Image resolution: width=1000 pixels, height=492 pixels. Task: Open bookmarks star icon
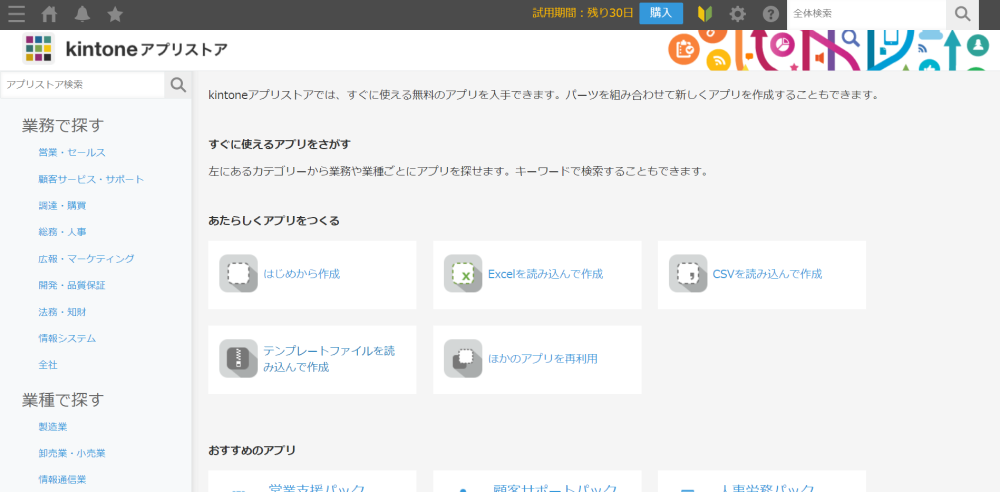click(x=115, y=14)
